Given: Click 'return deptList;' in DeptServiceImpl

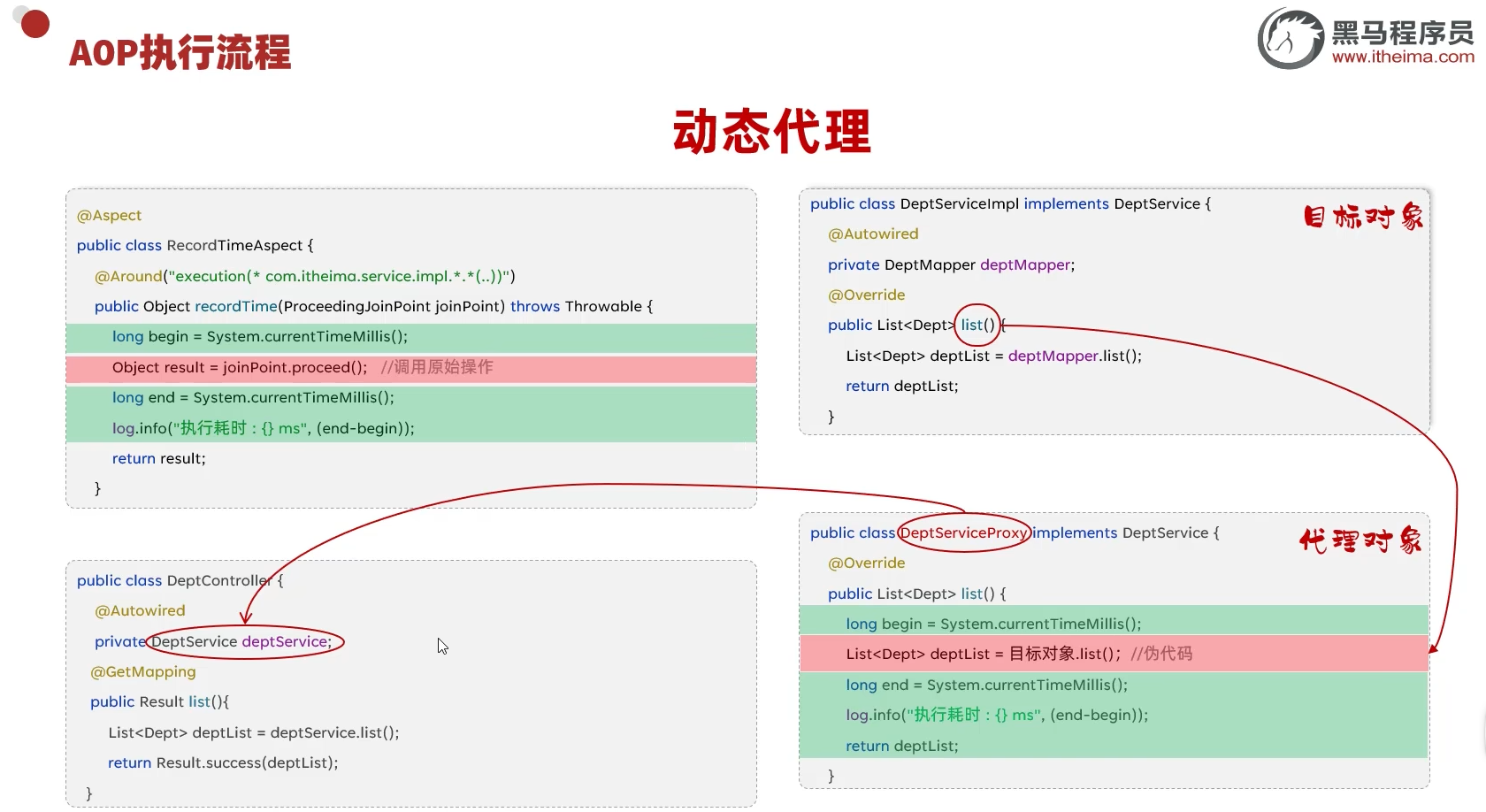Looking at the screenshot, I should (901, 386).
